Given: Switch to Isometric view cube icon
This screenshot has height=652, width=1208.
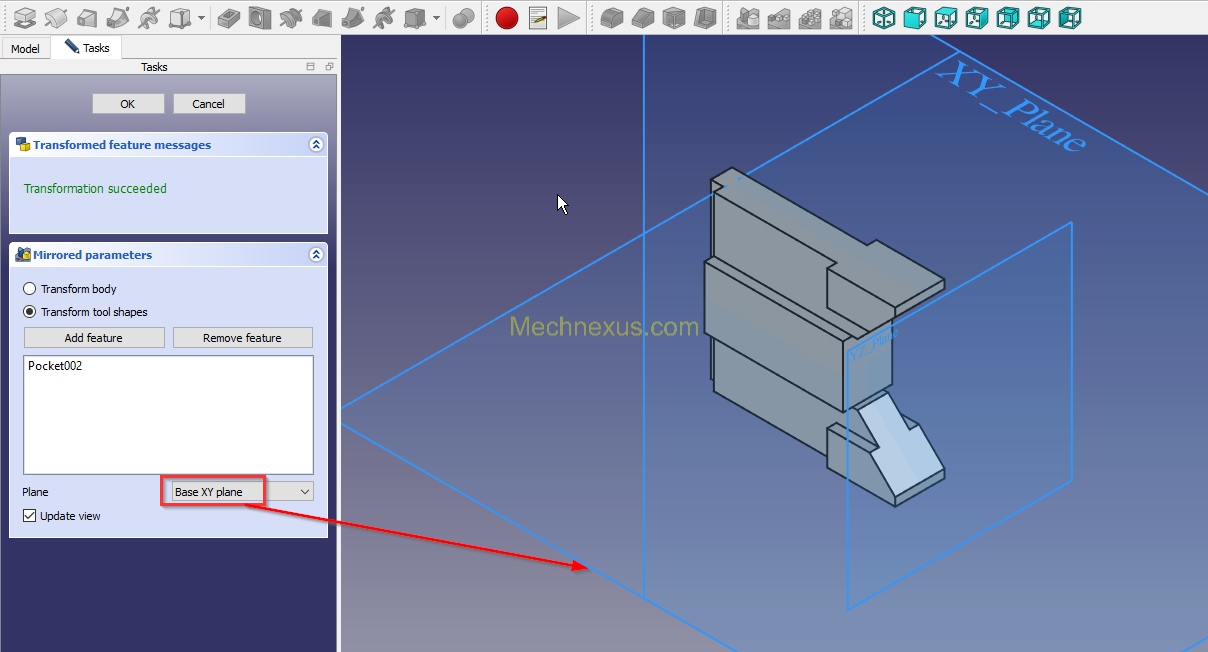Looking at the screenshot, I should [883, 17].
